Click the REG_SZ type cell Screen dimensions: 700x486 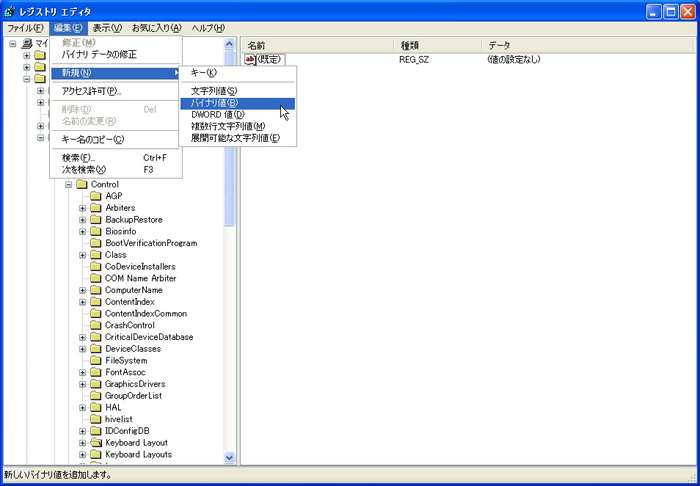[x=414, y=60]
